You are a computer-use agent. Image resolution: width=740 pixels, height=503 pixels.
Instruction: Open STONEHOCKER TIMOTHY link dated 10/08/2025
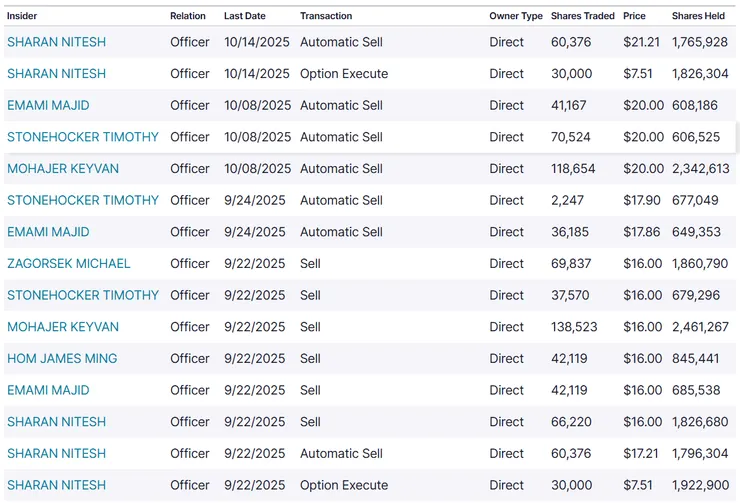click(x=83, y=137)
